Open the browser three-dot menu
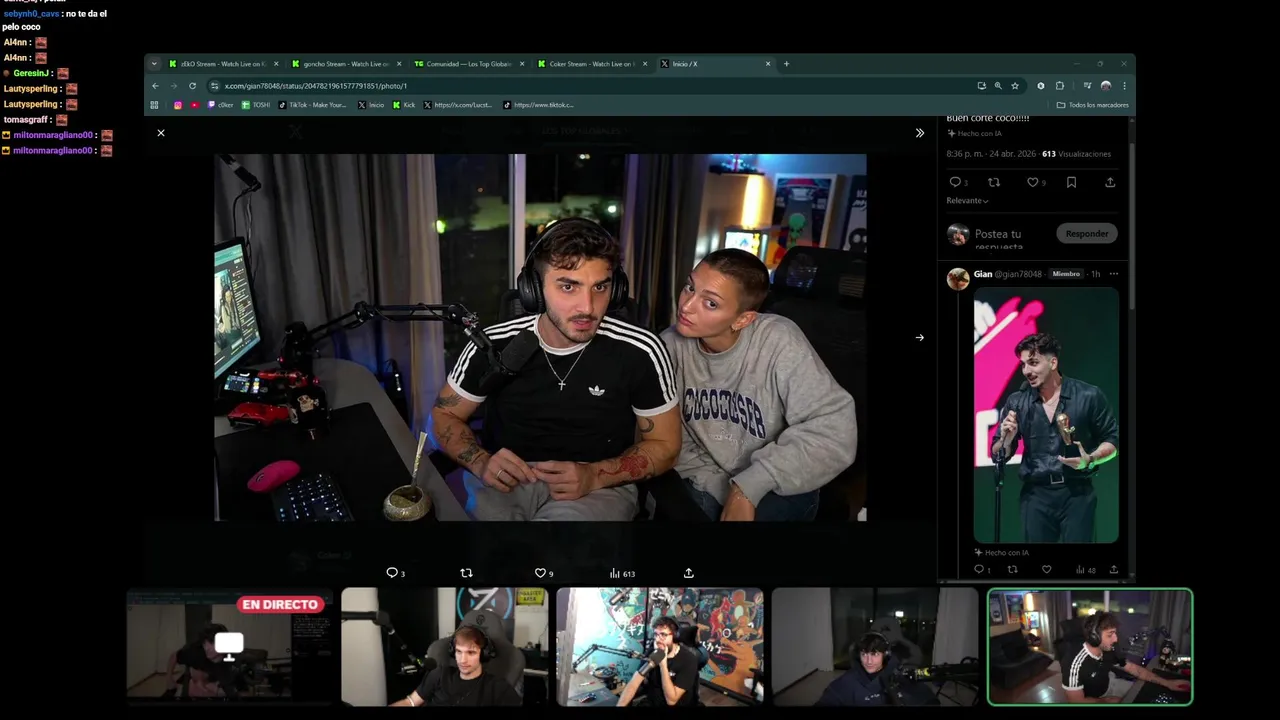The image size is (1280, 720). [x=1124, y=86]
